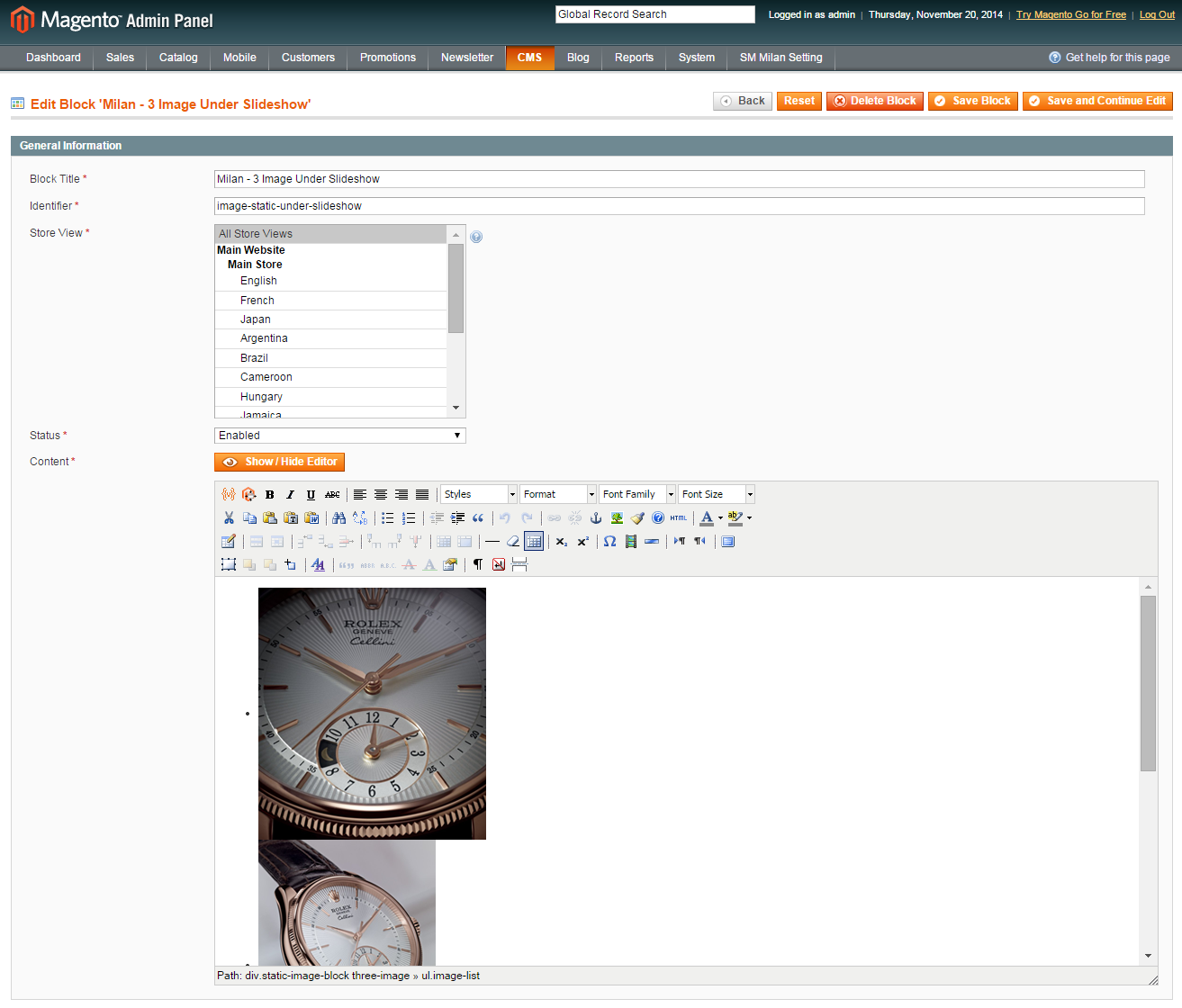Focus the Global Record Search field
This screenshot has height=1008, width=1182.
click(655, 14)
